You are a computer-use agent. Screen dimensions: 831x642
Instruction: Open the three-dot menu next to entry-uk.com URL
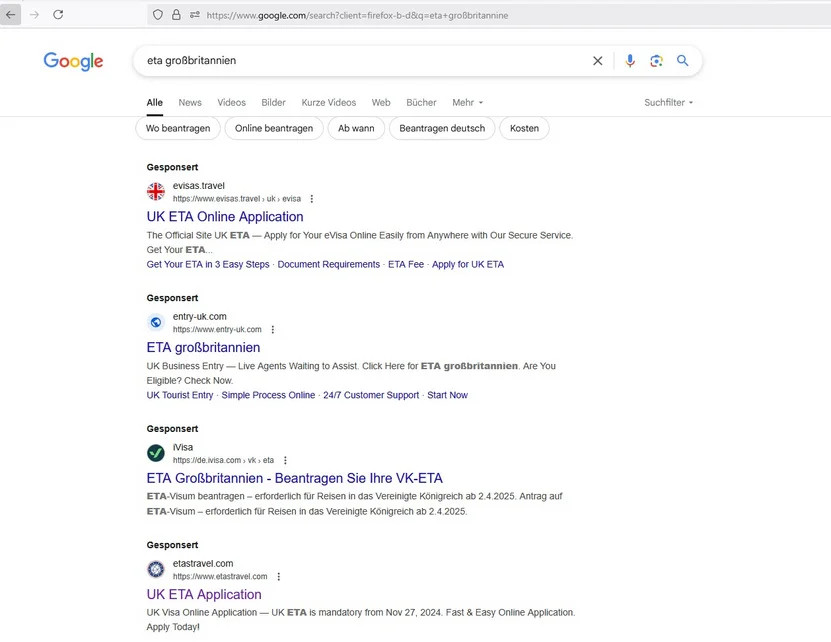[x=272, y=329]
